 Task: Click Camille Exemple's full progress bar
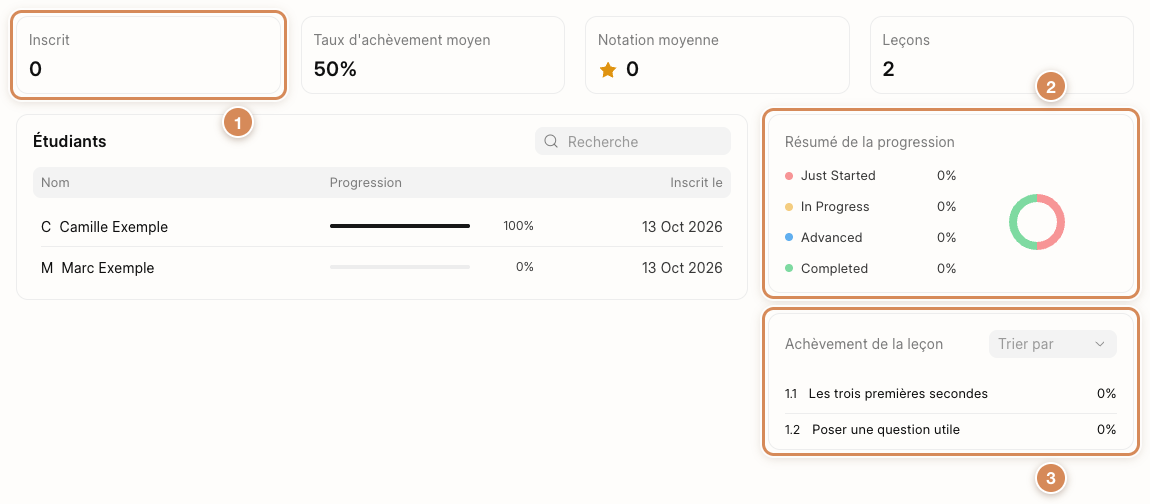[400, 226]
